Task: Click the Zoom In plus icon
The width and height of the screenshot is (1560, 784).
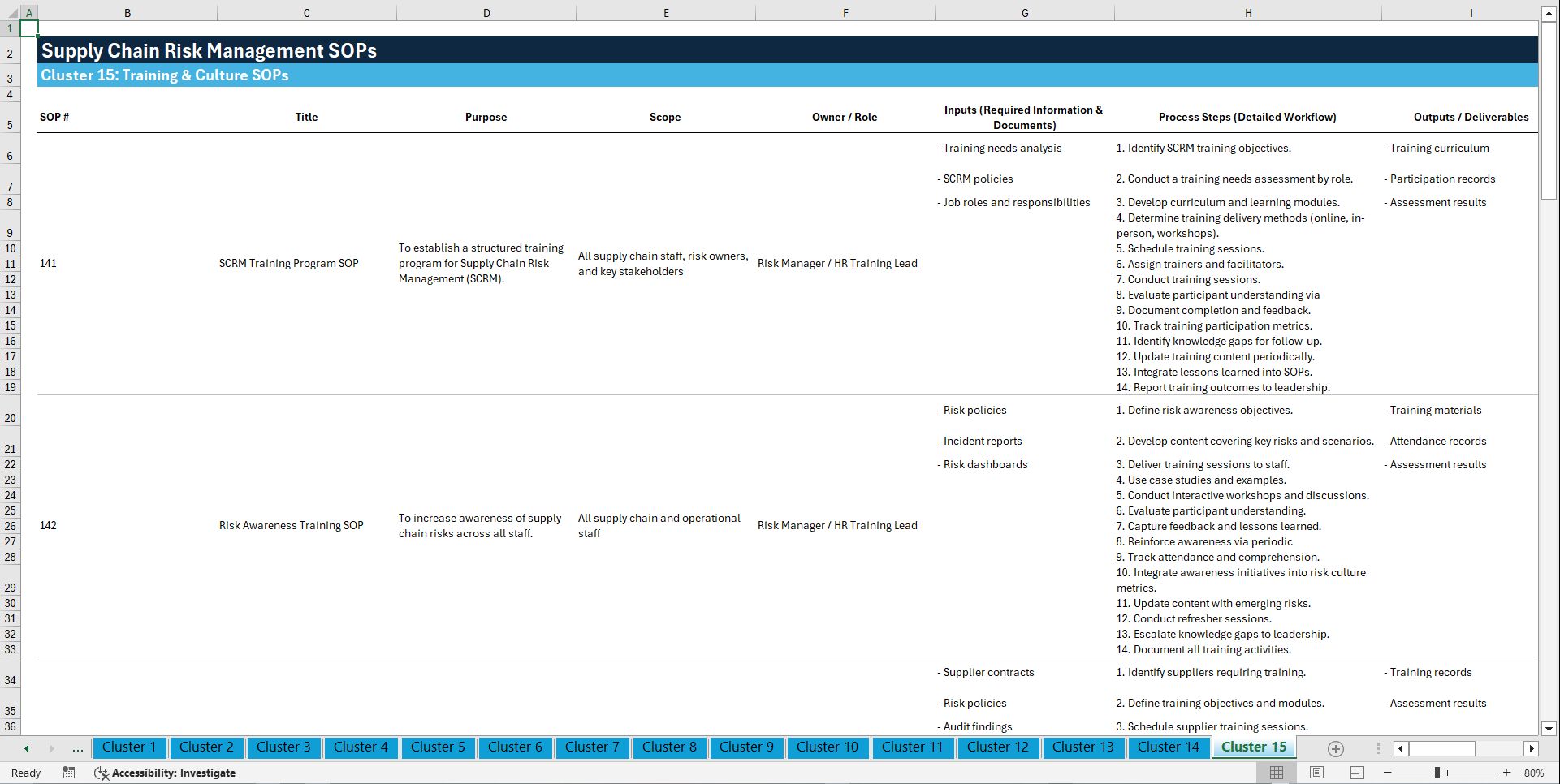Action: 1507,773
